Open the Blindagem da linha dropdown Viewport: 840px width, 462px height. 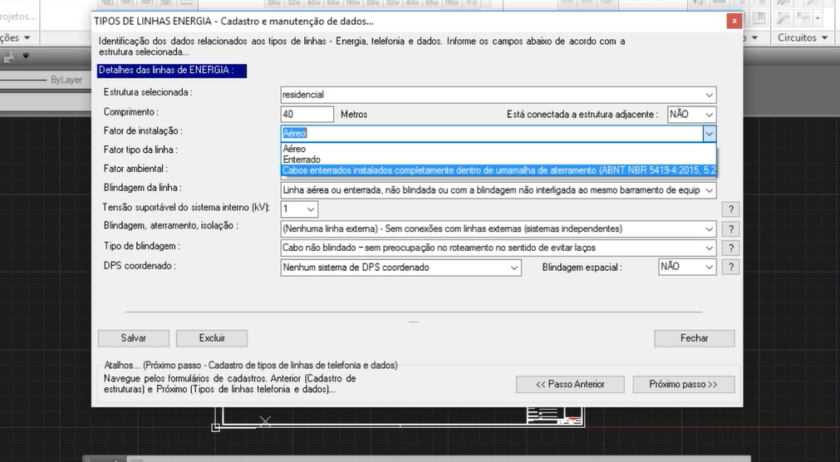tap(709, 190)
